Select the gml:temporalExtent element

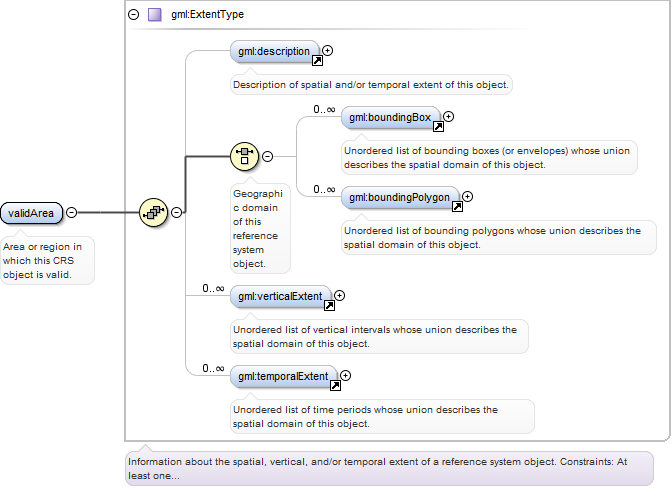point(283,377)
